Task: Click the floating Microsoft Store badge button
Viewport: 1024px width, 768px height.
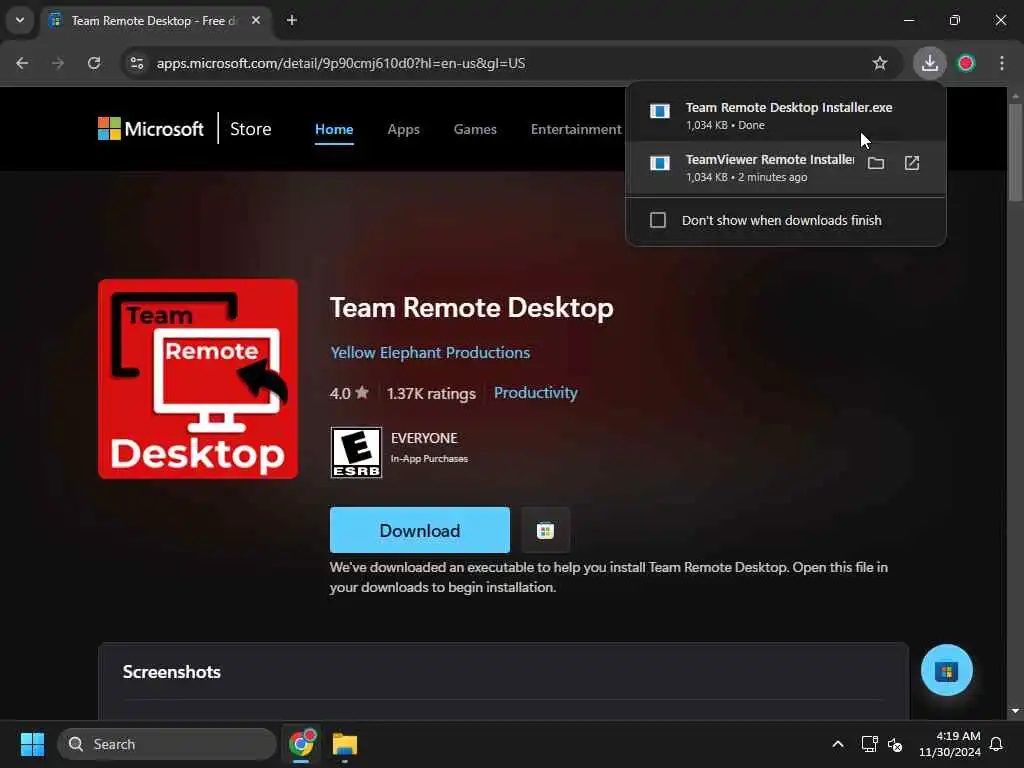Action: 946,670
